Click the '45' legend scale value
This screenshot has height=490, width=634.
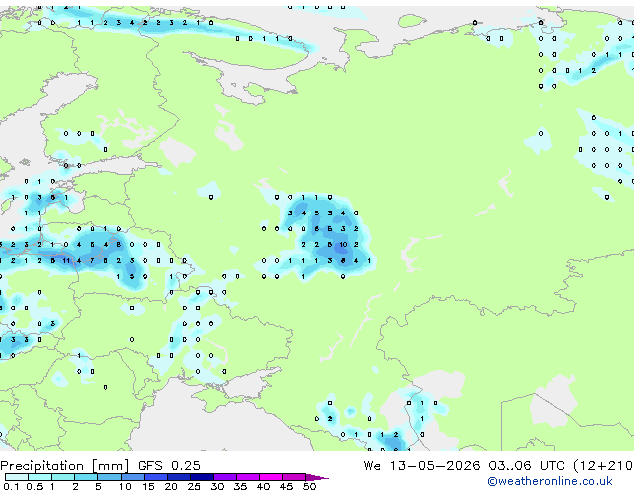287,486
